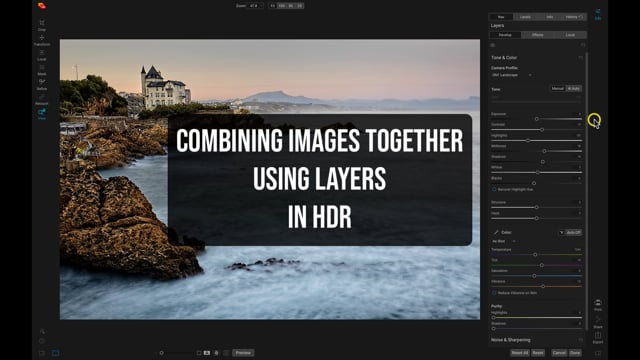Switch to the Develop tab
This screenshot has height=360, width=640.
click(505, 35)
